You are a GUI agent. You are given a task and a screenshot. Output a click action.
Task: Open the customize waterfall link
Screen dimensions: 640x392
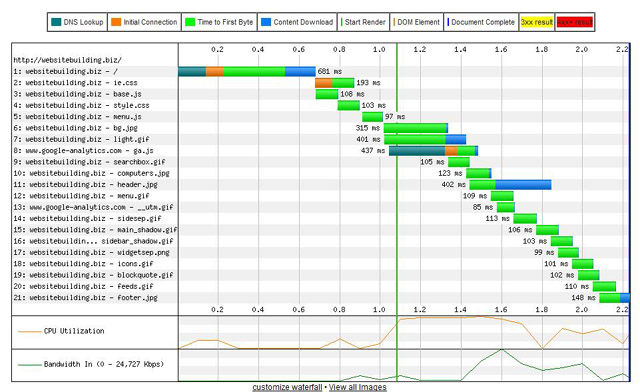[287, 387]
